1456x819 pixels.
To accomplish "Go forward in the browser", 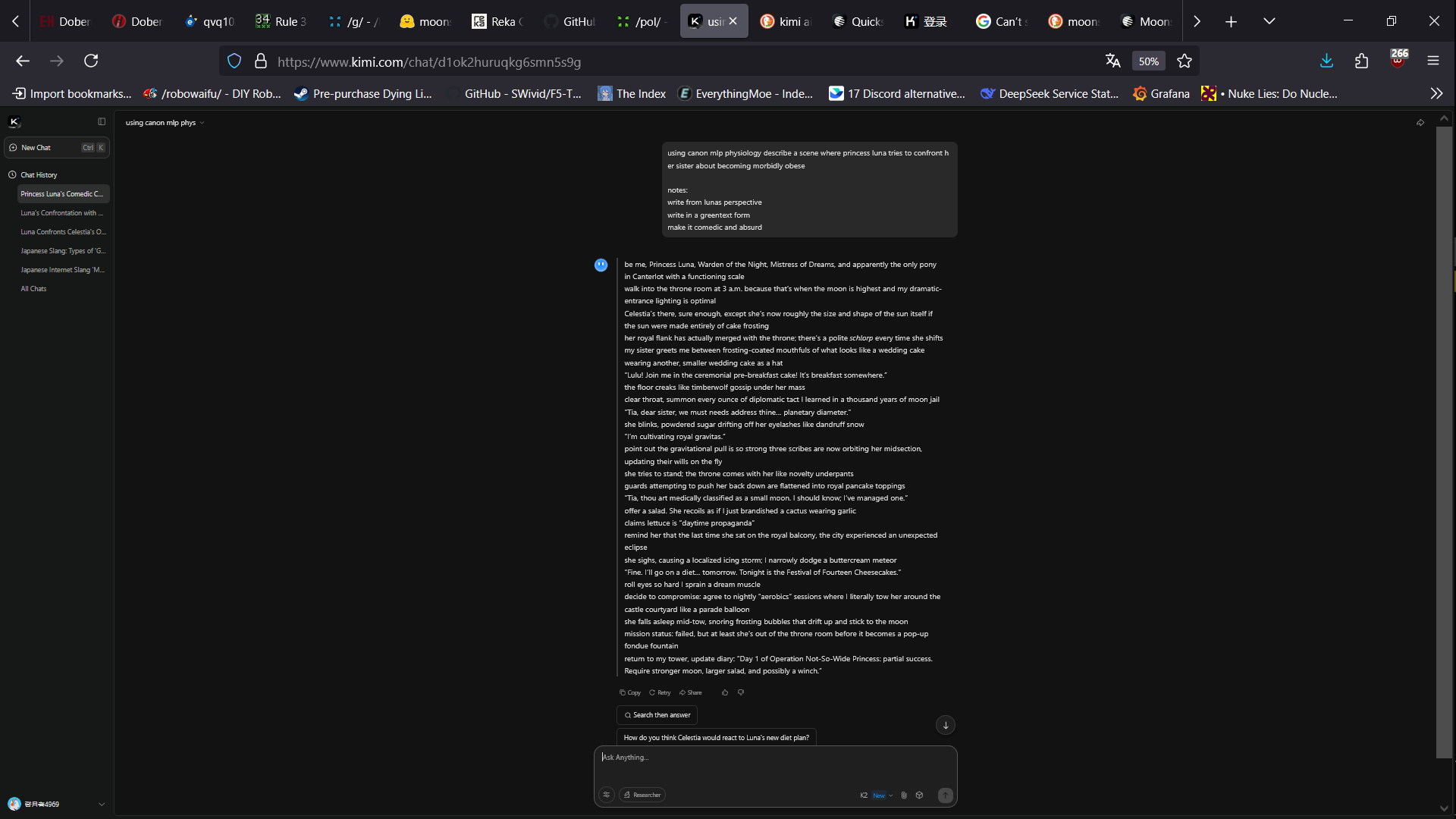I will [x=57, y=61].
